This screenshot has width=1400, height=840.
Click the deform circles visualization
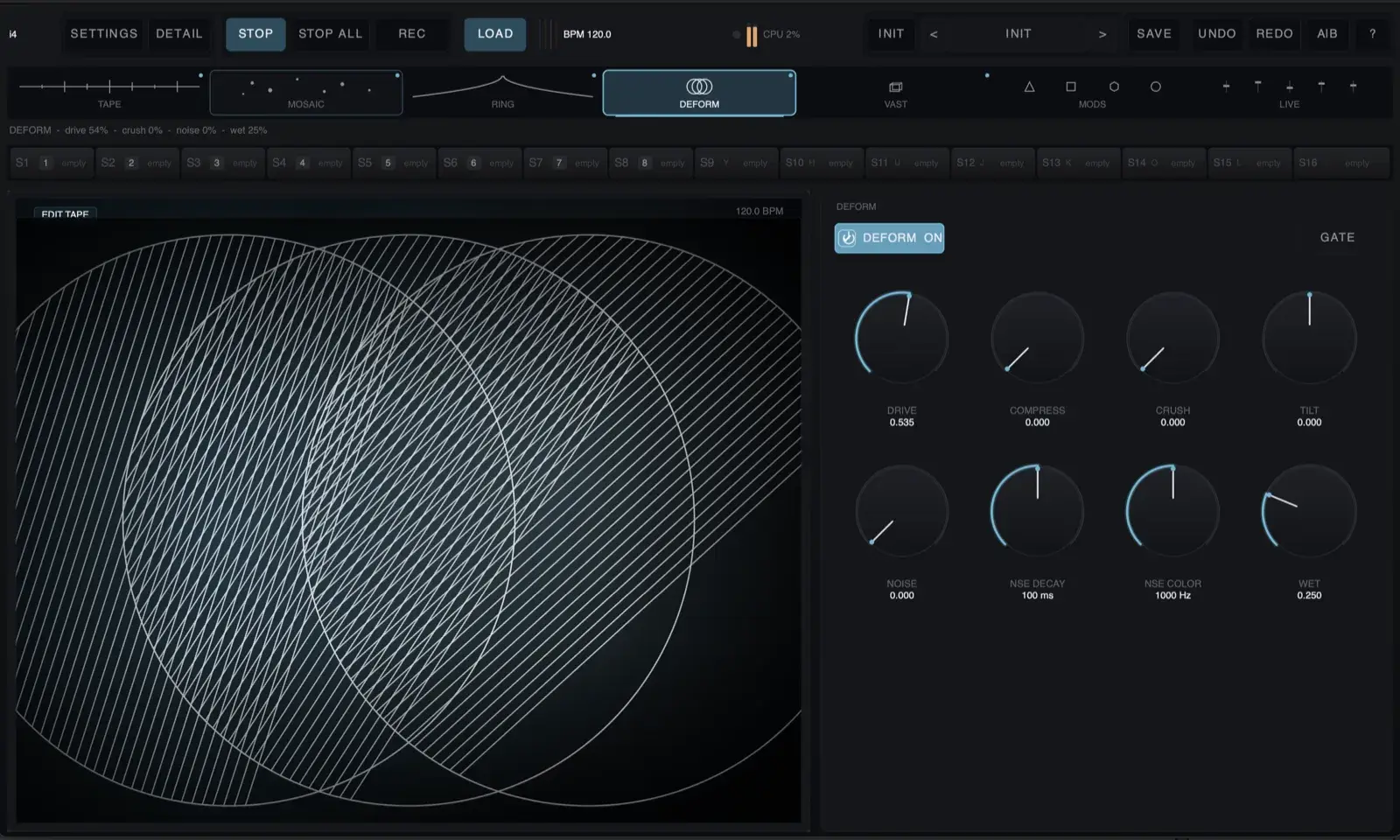coord(409,521)
